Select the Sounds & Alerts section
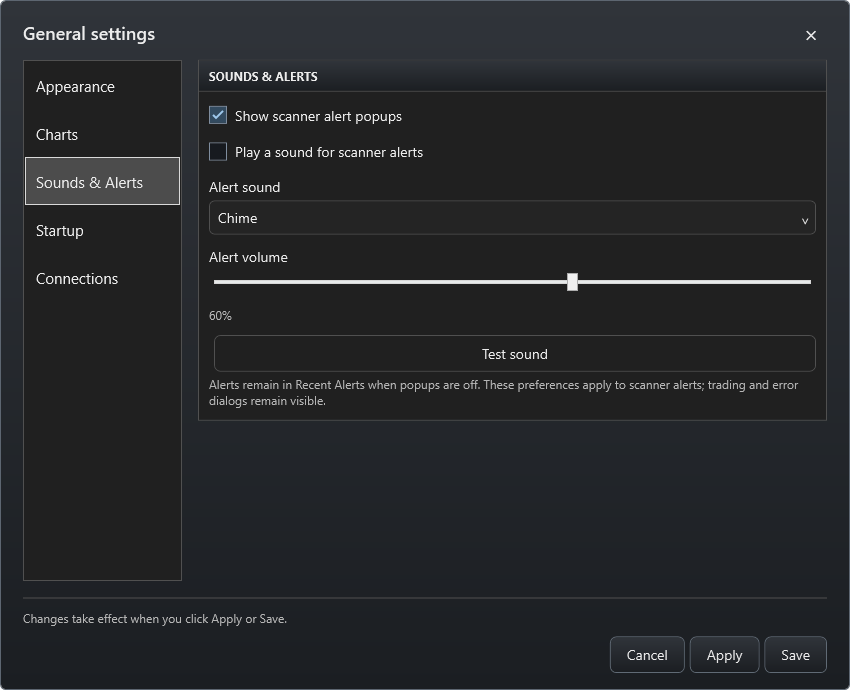 pyautogui.click(x=102, y=182)
